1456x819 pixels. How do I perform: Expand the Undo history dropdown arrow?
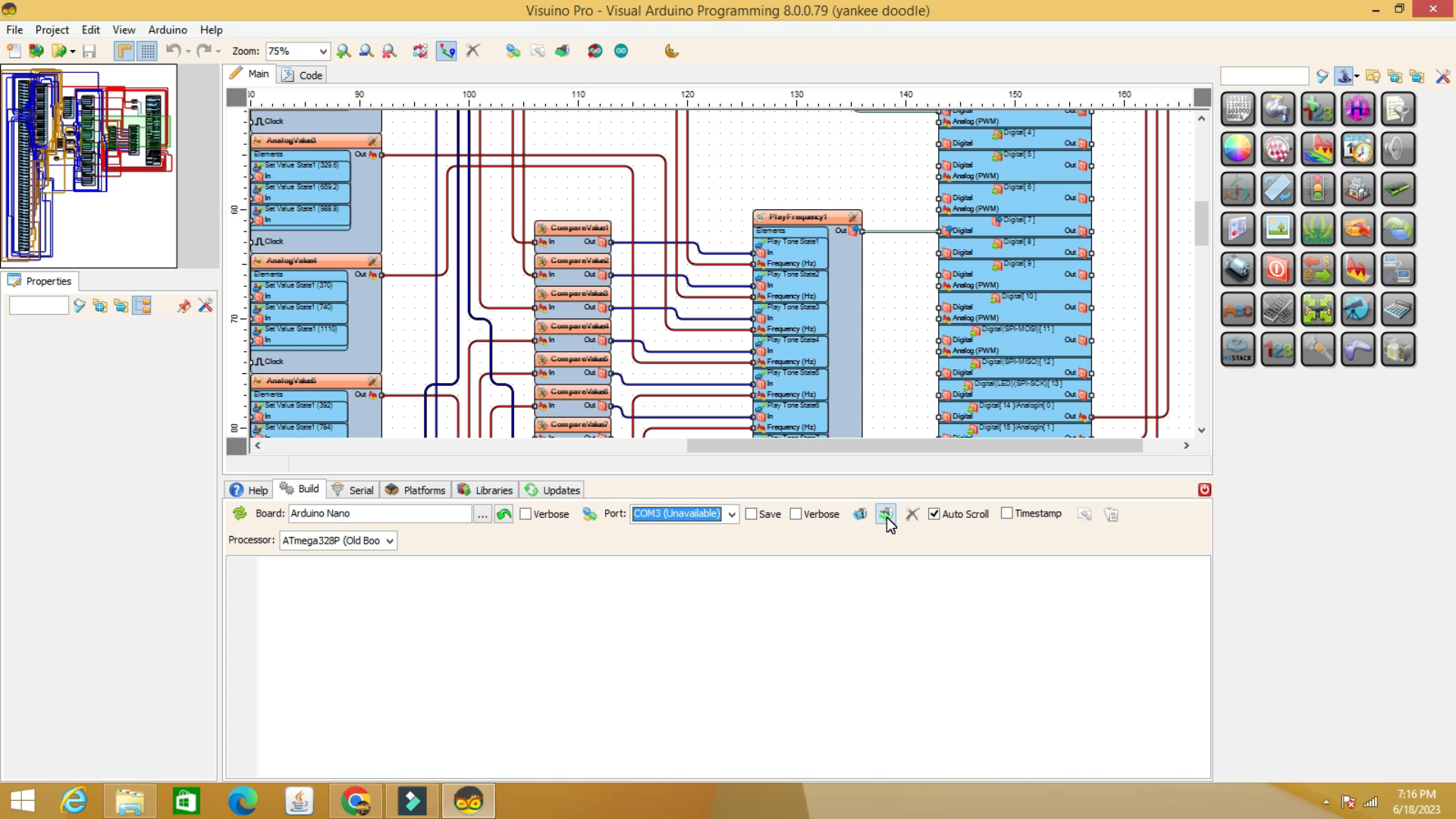187,52
